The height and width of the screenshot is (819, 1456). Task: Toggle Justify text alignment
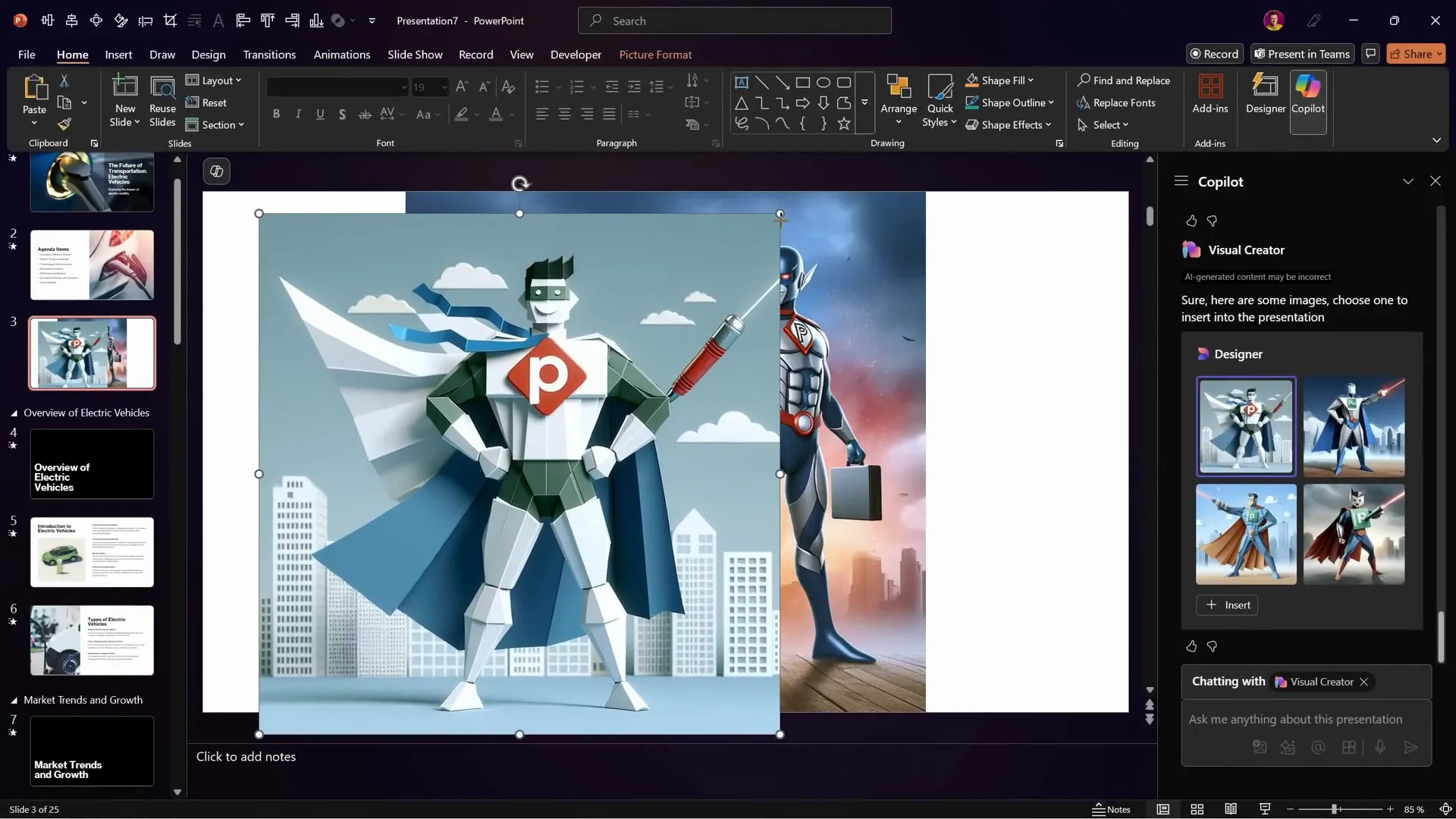609,115
